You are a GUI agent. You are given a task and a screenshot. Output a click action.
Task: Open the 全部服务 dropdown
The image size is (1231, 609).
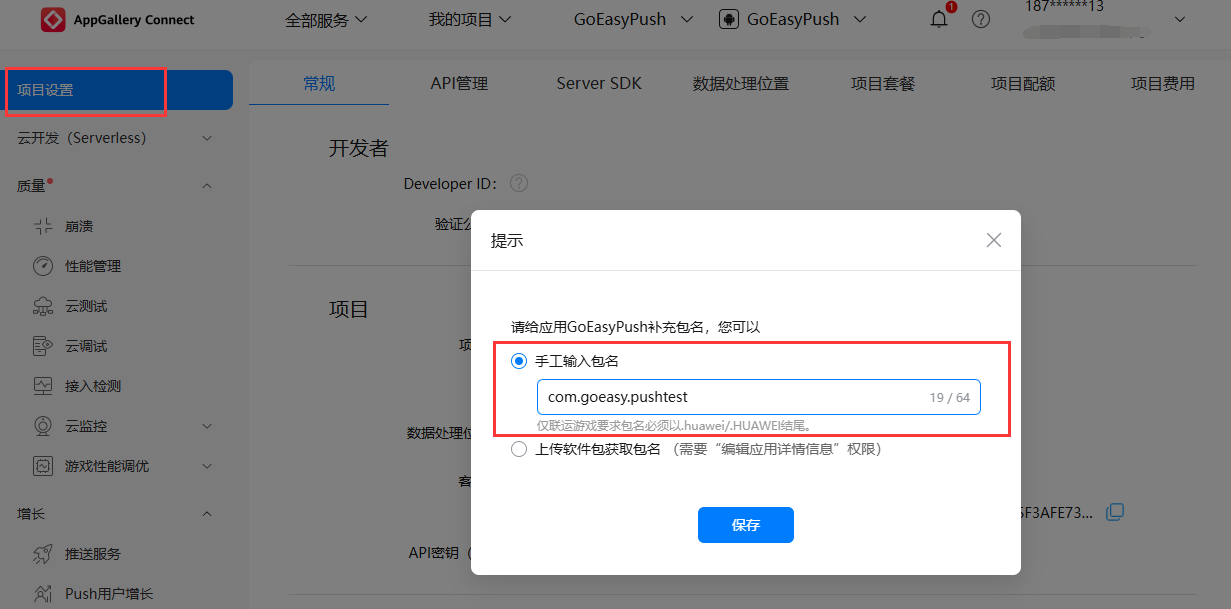pyautogui.click(x=327, y=19)
